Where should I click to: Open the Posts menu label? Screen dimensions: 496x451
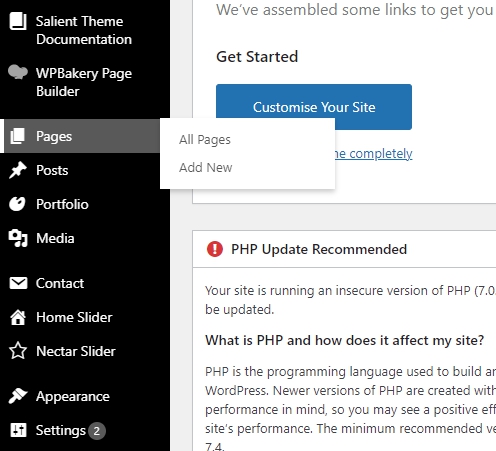click(x=52, y=170)
